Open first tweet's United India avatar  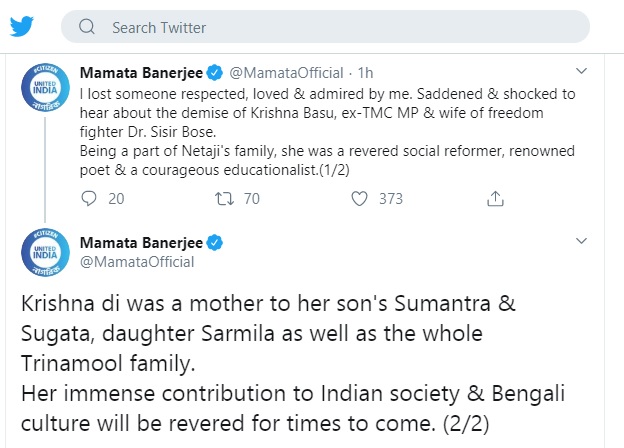click(45, 88)
